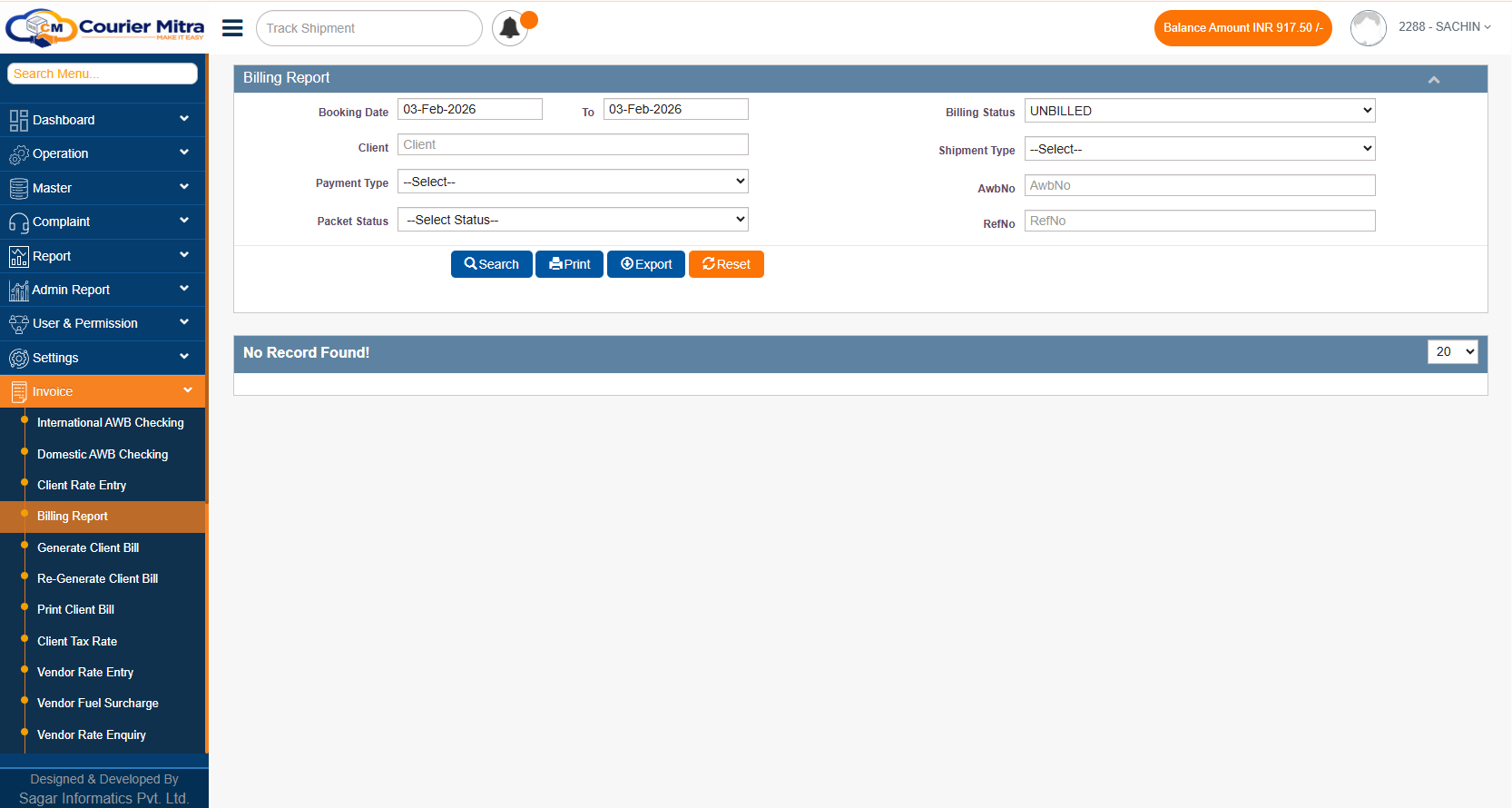
Task: Collapse the Billing Report panel chevron
Action: click(1434, 80)
